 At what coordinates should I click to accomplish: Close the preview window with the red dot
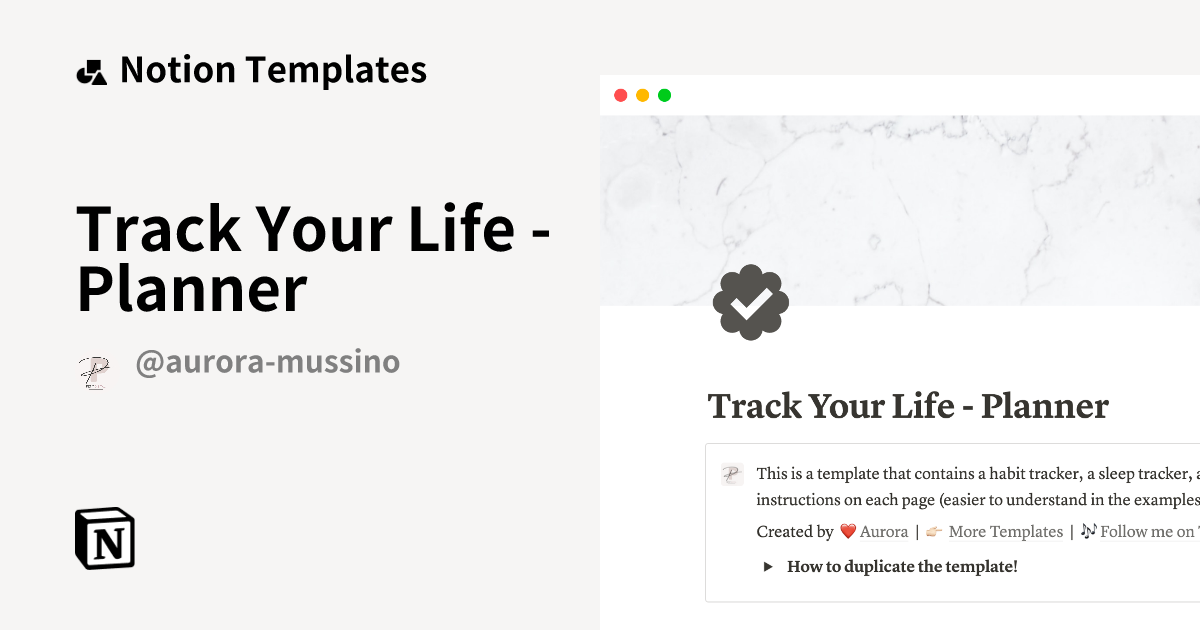[622, 94]
